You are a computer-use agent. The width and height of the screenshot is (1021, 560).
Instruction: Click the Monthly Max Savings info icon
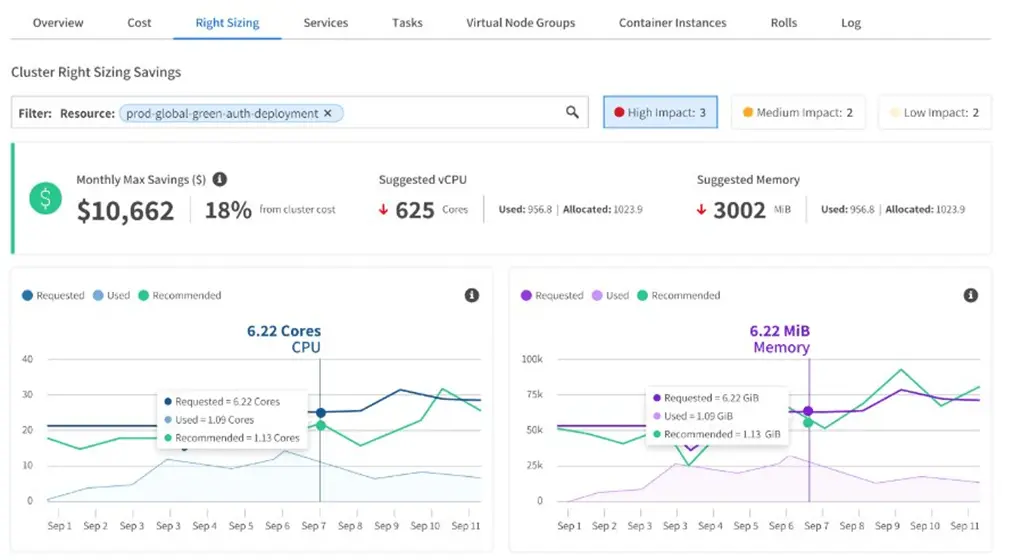tap(220, 179)
